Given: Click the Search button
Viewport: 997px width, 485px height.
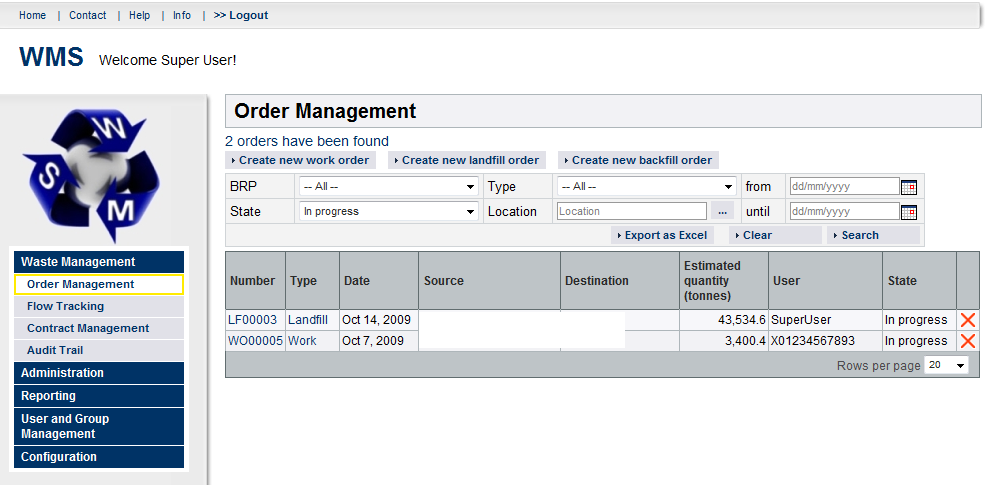Looking at the screenshot, I should point(858,235).
